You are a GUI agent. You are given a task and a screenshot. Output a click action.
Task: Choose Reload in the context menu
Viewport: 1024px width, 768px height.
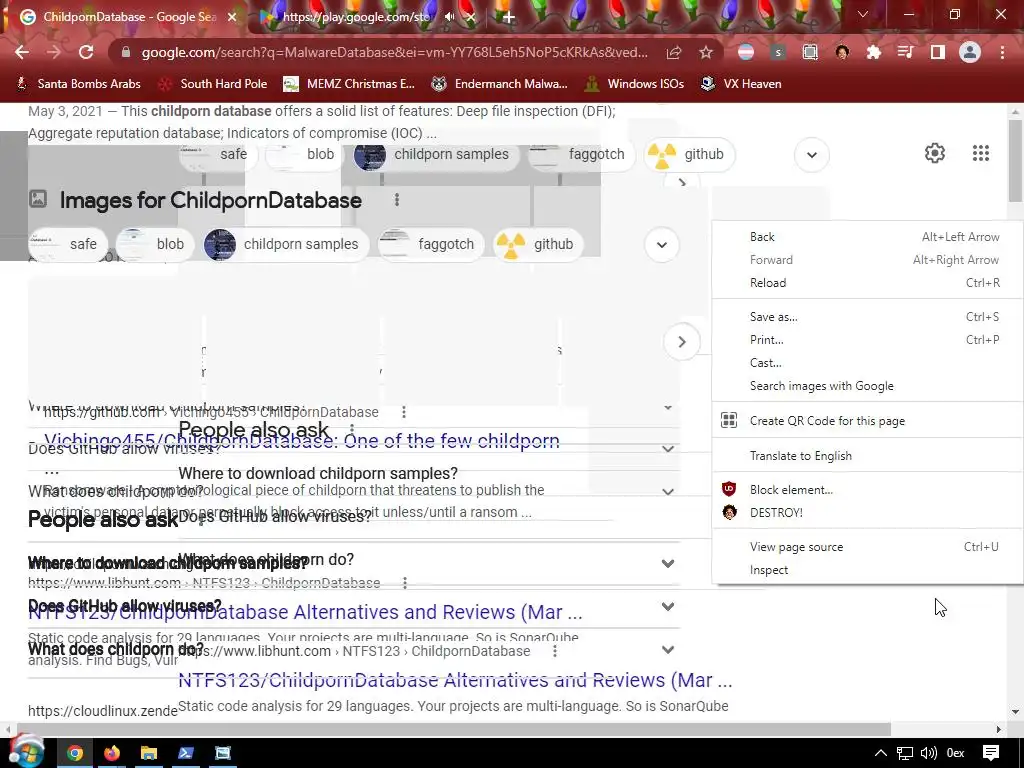click(868, 283)
